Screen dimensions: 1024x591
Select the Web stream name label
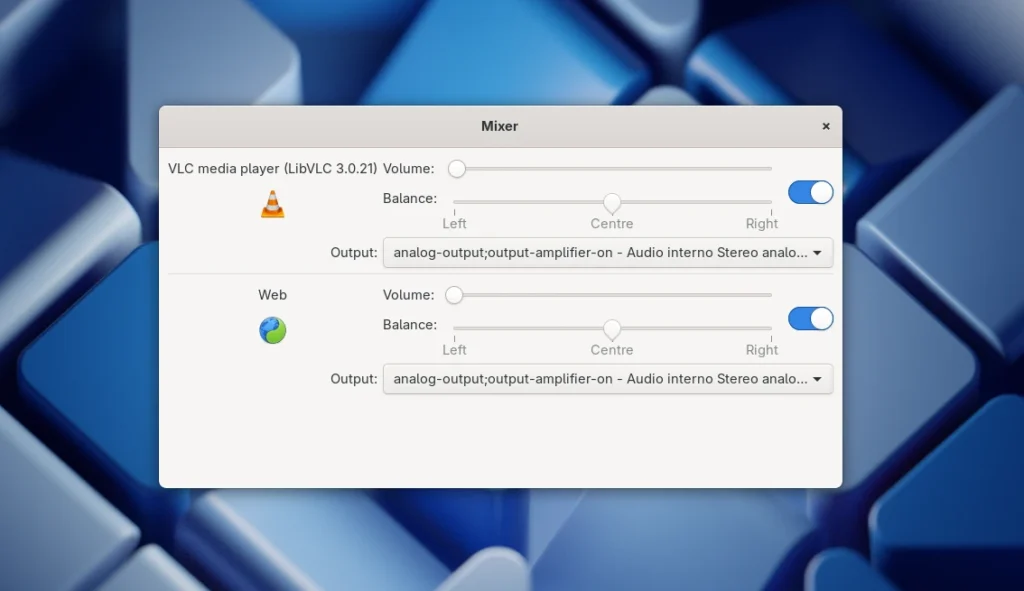[x=271, y=295]
